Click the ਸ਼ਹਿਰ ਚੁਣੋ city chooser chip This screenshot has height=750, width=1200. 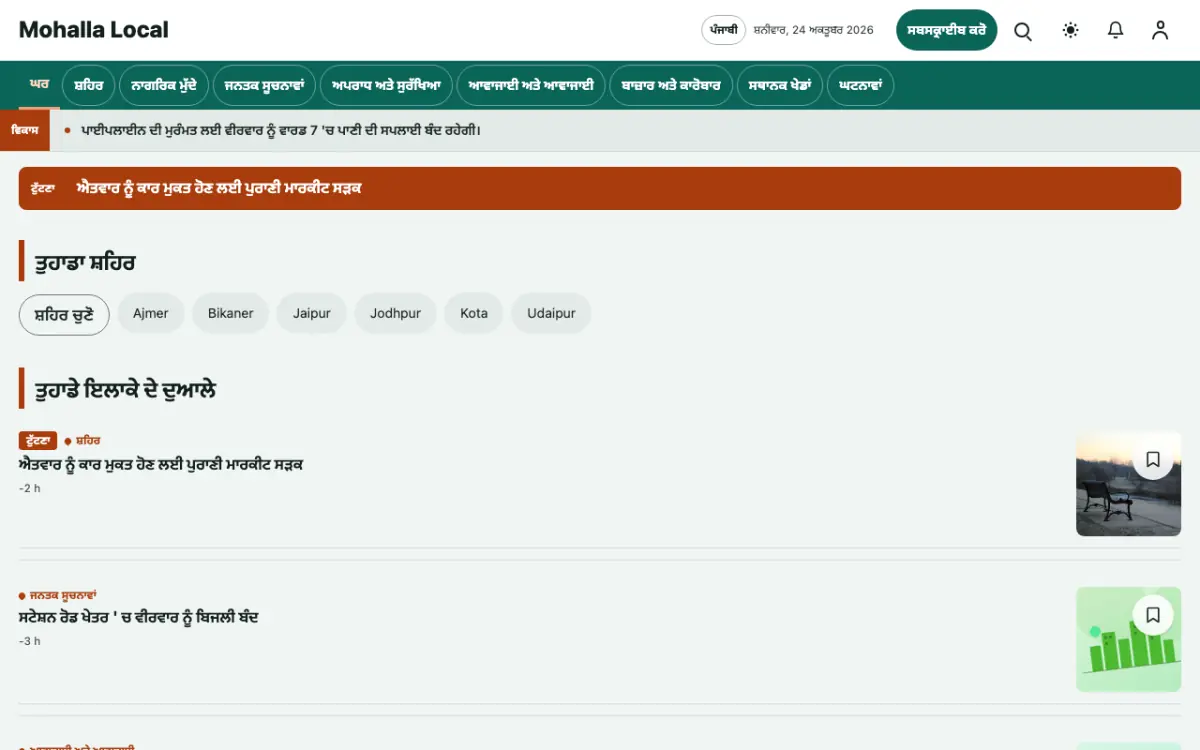point(64,314)
